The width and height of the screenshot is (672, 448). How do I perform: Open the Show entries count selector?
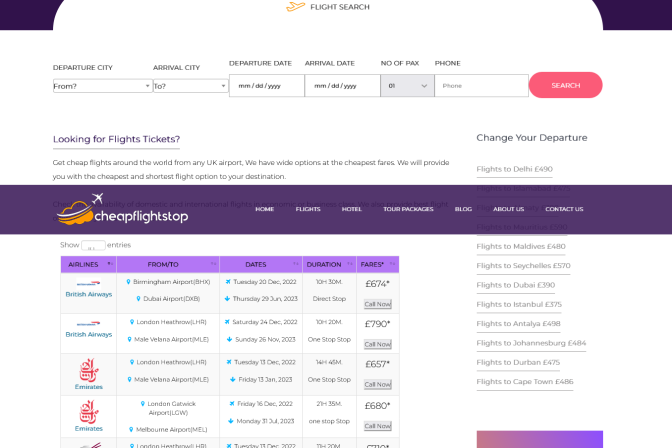[x=93, y=246]
